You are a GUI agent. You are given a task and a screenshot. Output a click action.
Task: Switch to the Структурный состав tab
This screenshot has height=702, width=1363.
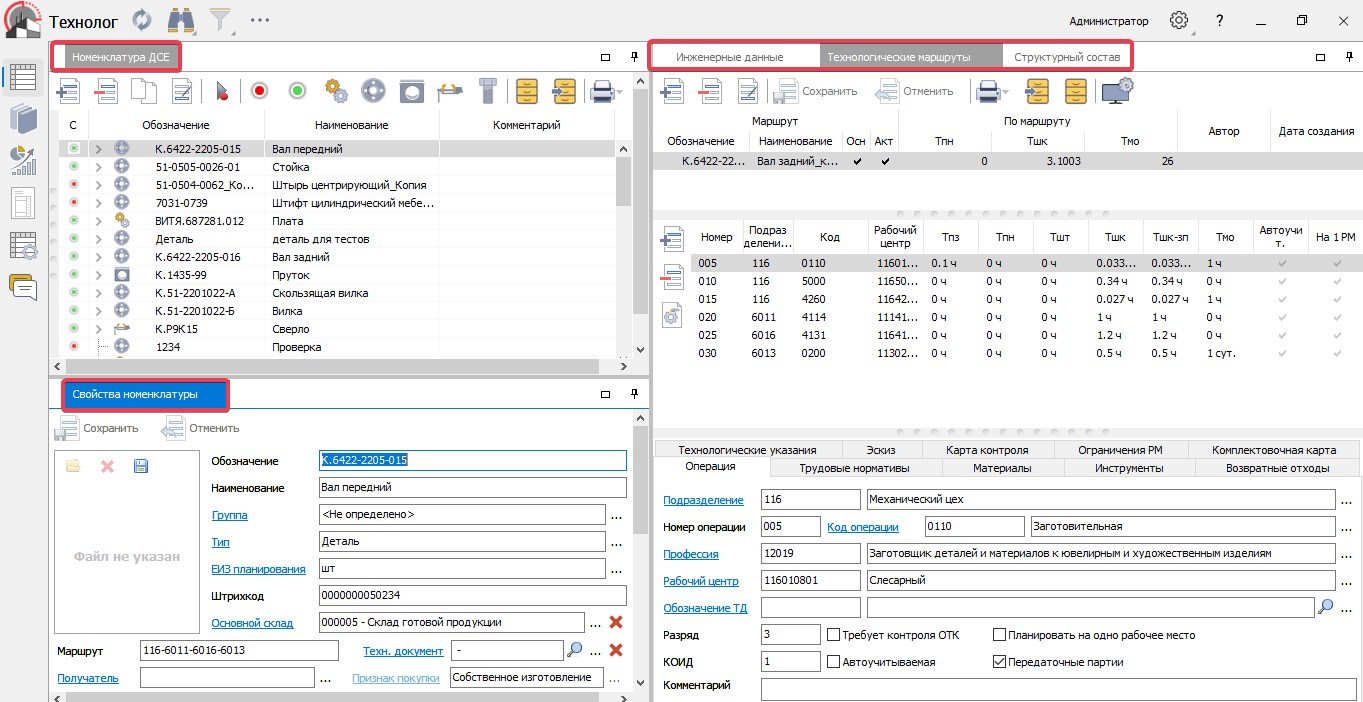[1066, 57]
